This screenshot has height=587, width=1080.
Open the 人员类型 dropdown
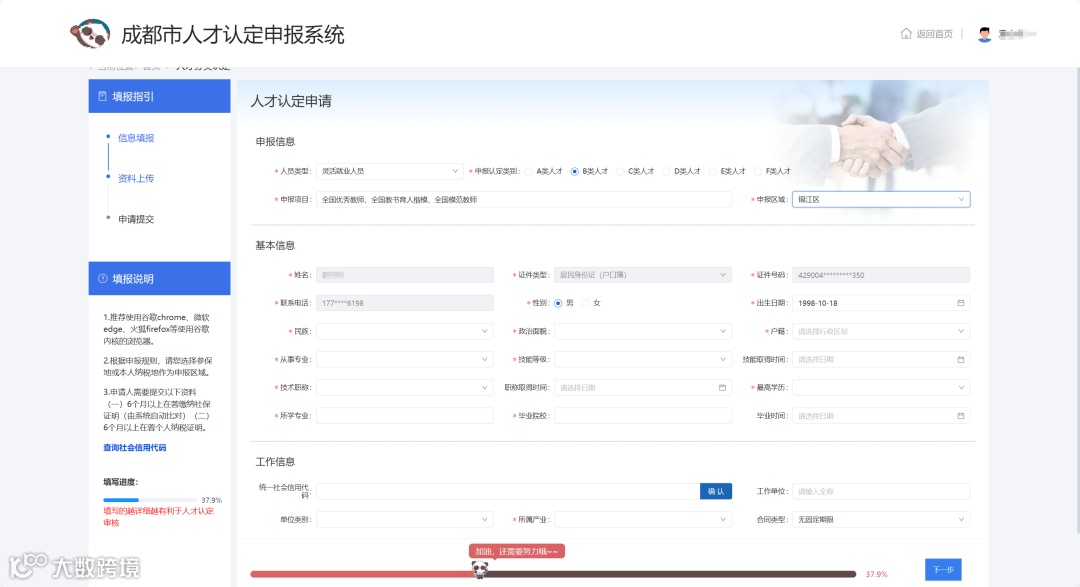coord(389,171)
